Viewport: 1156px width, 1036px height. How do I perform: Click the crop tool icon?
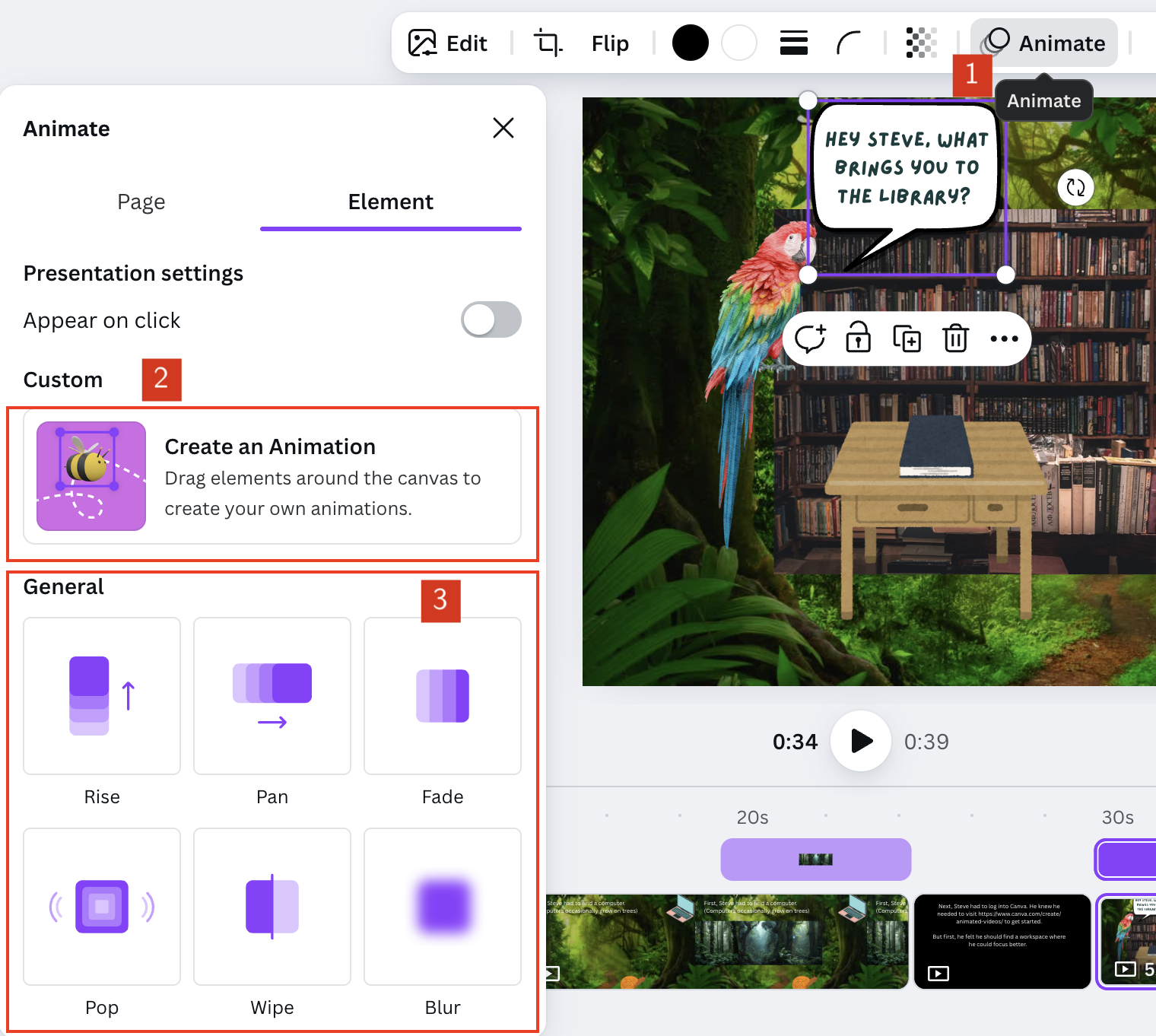[x=548, y=43]
